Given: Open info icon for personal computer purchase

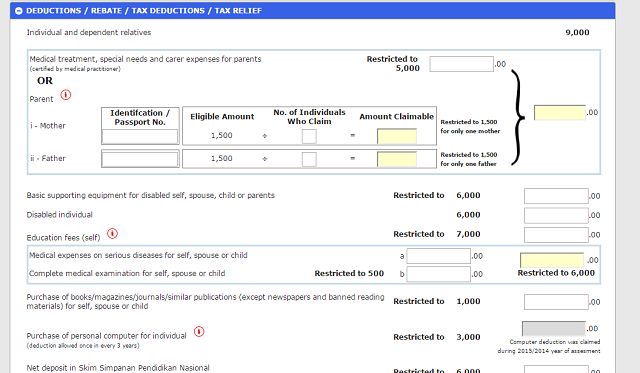Looking at the screenshot, I should click(x=199, y=331).
